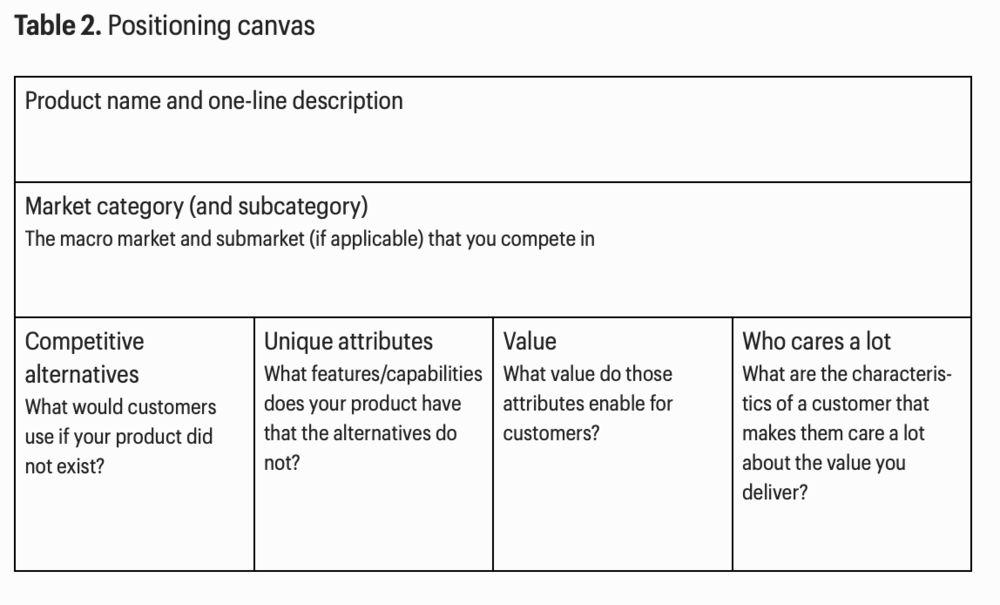The height and width of the screenshot is (605, 1000).
Task: Select the 'Unique attributes' heading
Action: tap(348, 342)
